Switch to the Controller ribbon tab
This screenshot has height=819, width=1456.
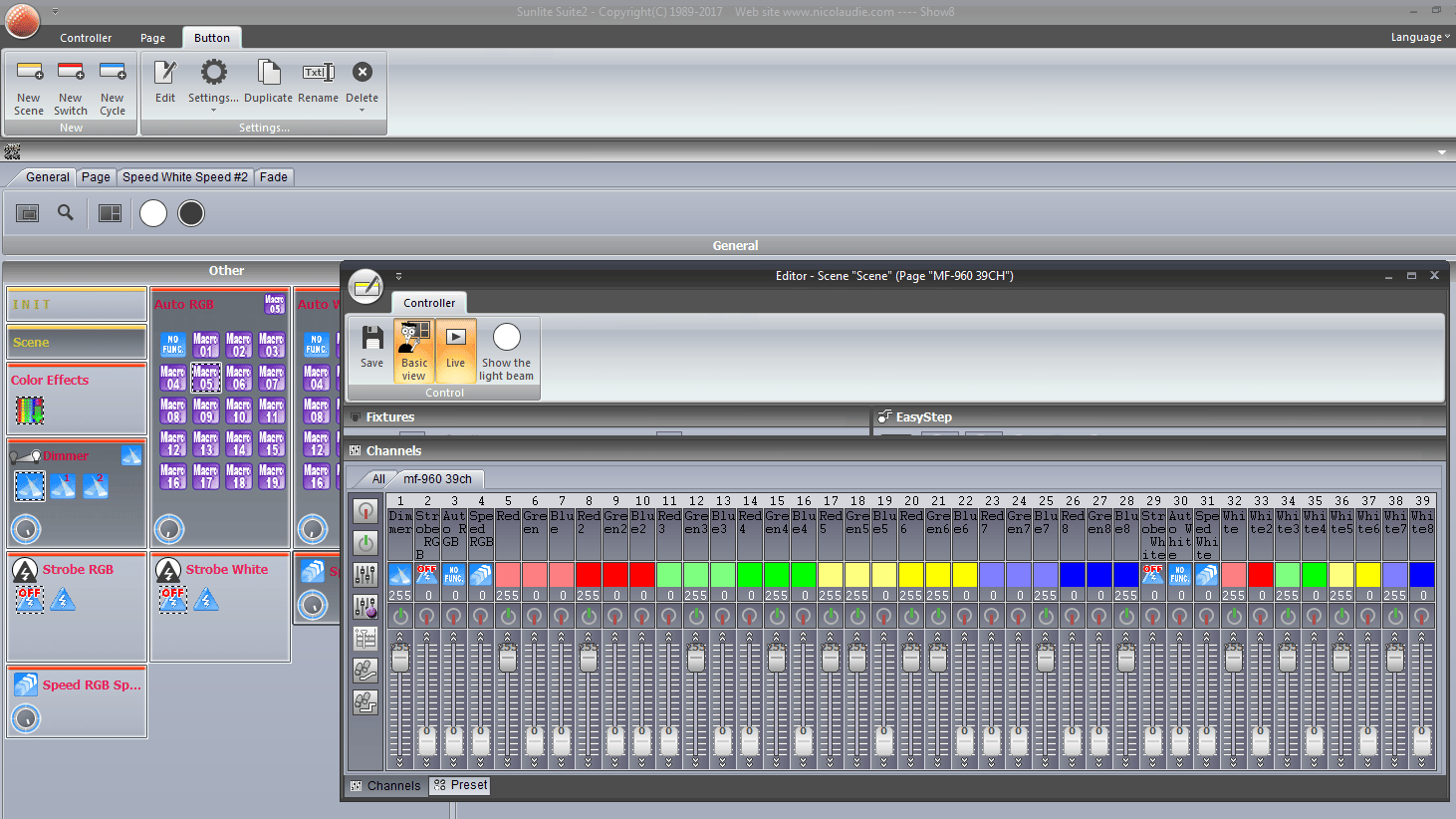point(86,38)
